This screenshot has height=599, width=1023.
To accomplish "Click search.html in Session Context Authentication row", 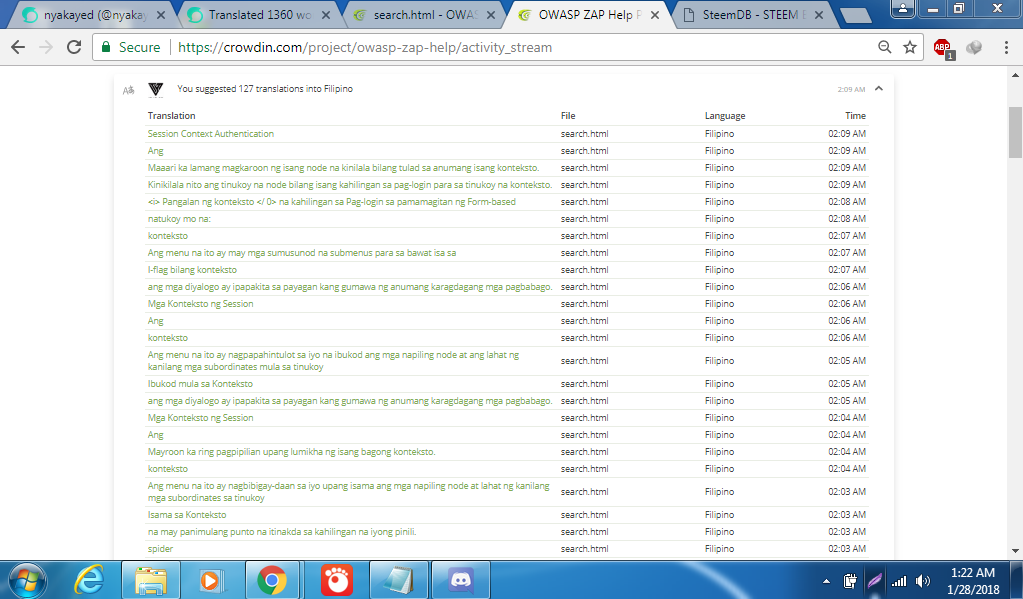I will point(585,133).
